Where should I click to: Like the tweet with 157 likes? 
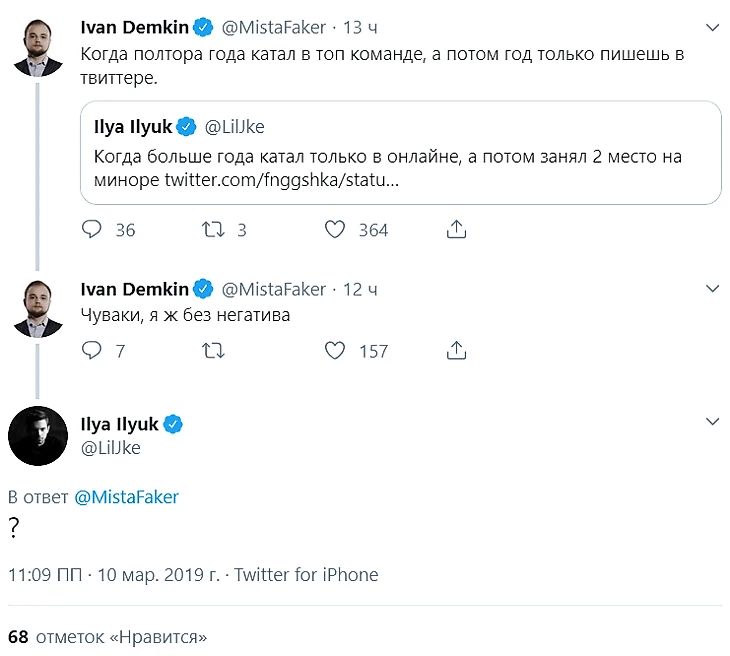(x=336, y=351)
